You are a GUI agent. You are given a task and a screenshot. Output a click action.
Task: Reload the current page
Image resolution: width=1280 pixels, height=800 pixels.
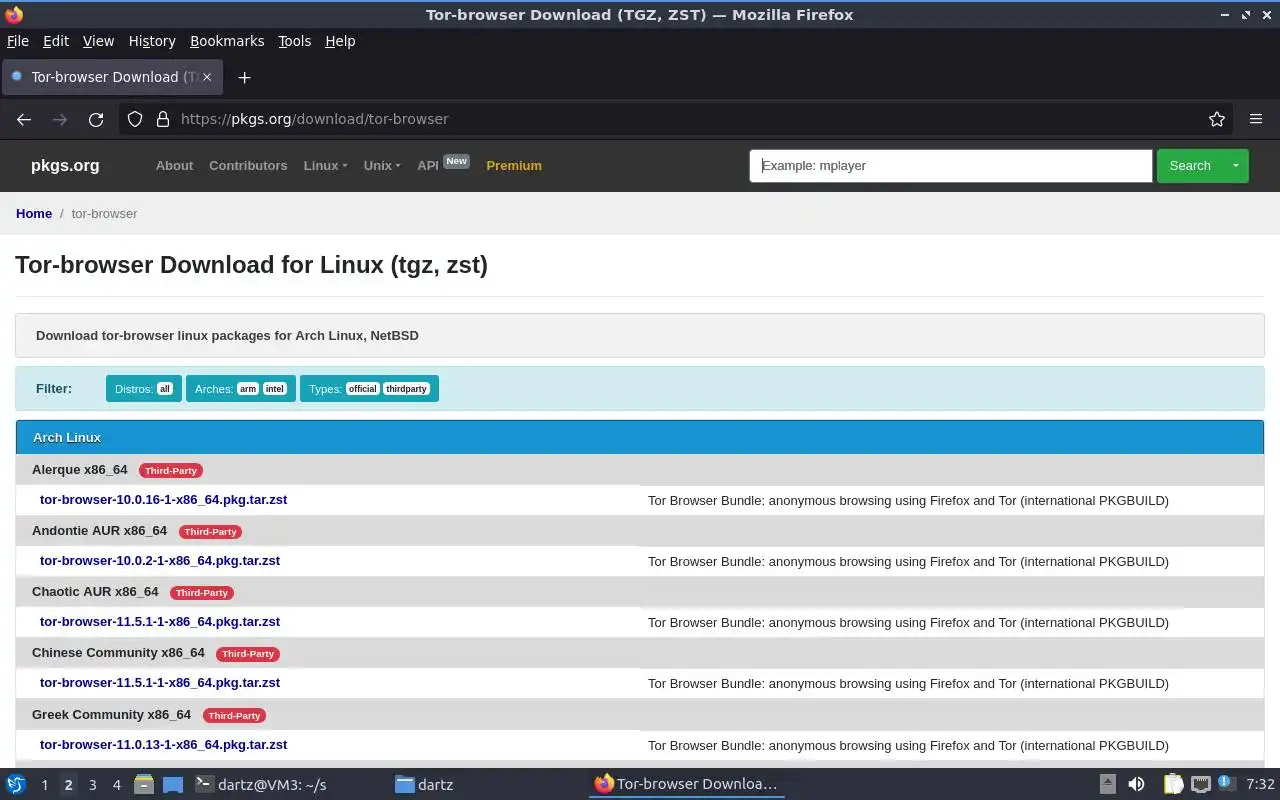point(96,119)
